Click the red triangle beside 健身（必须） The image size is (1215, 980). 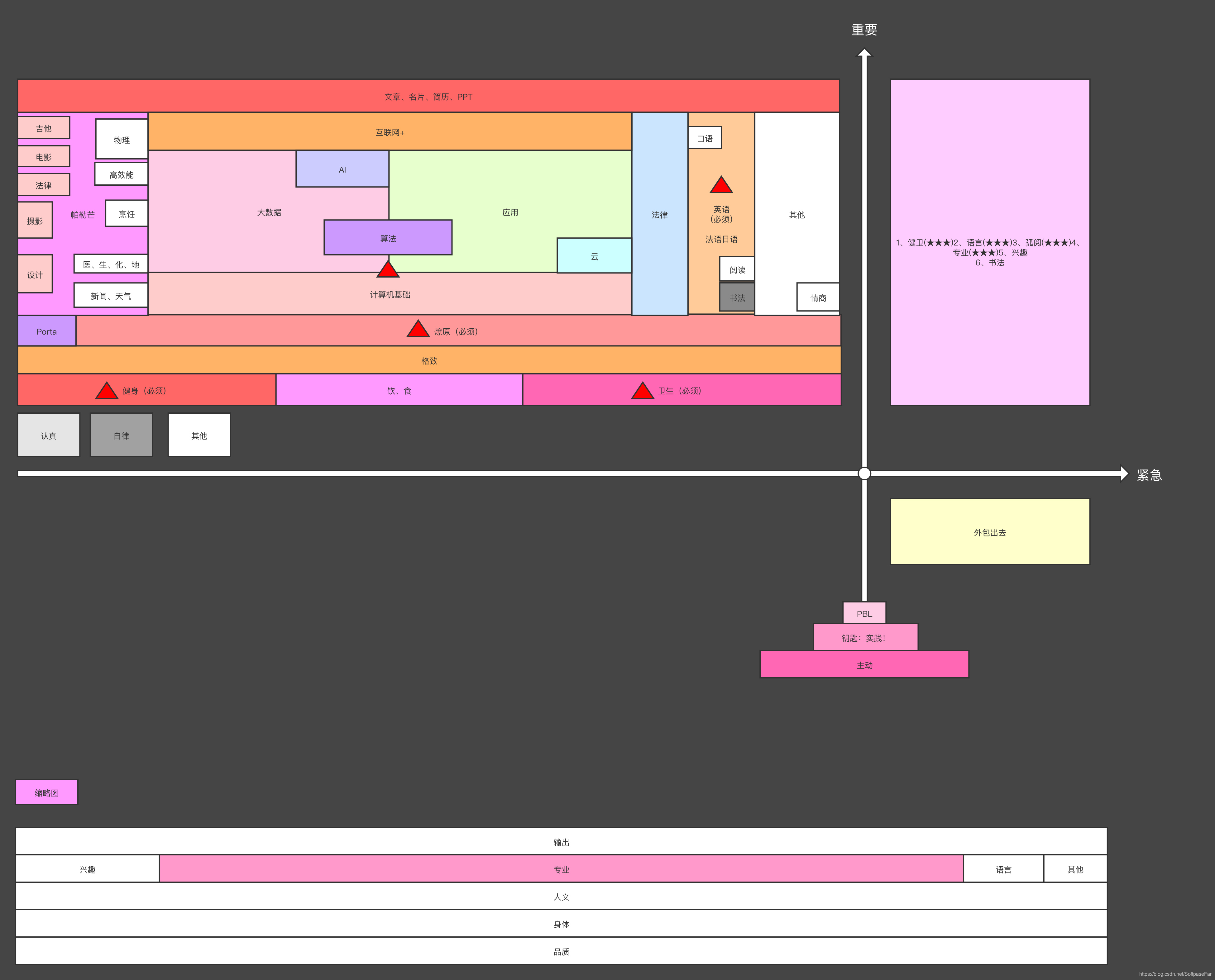(107, 391)
